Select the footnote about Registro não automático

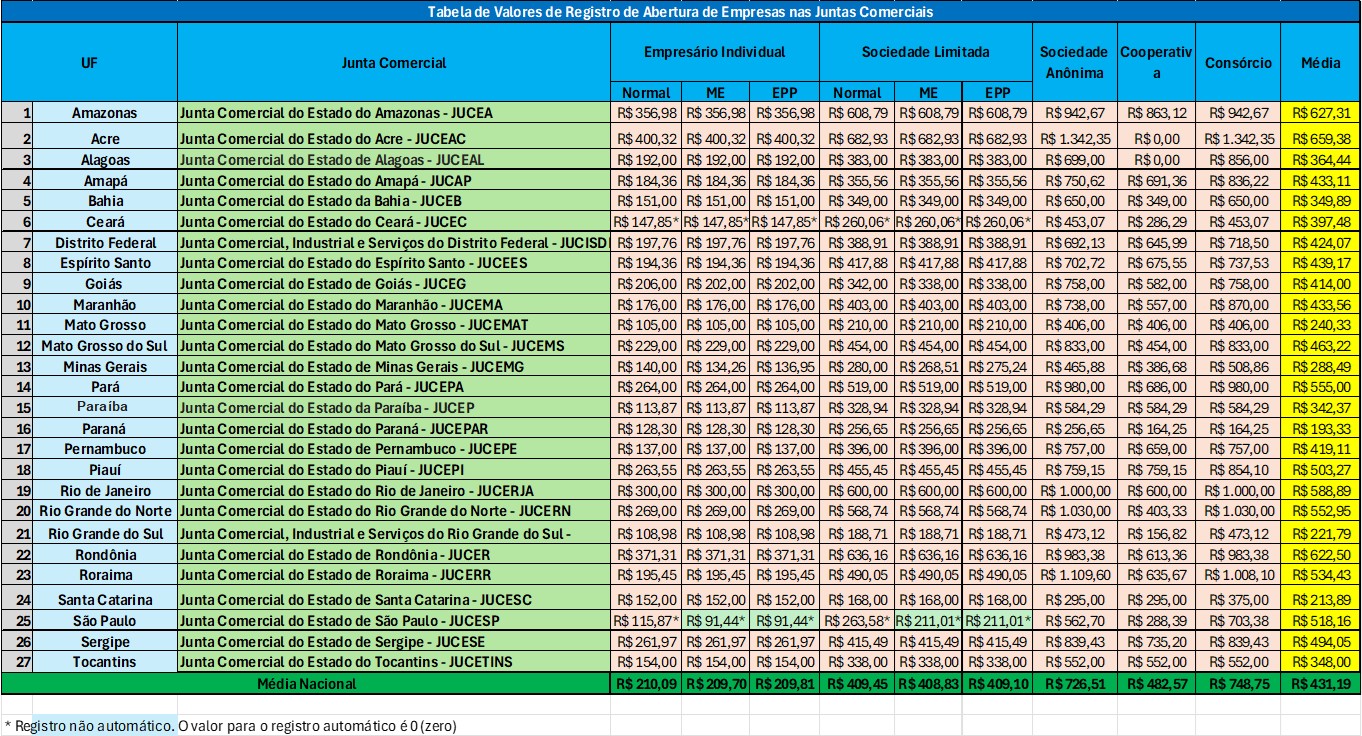click(x=230, y=726)
